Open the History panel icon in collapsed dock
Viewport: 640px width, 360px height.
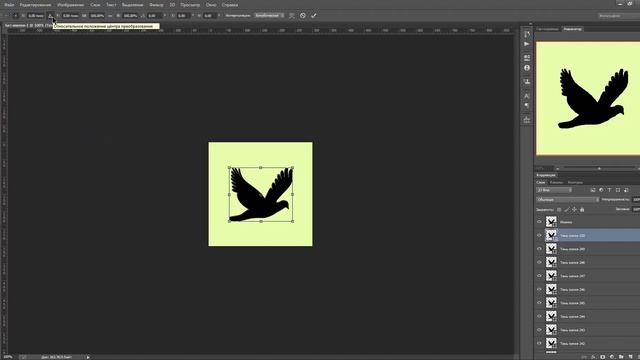527,34
